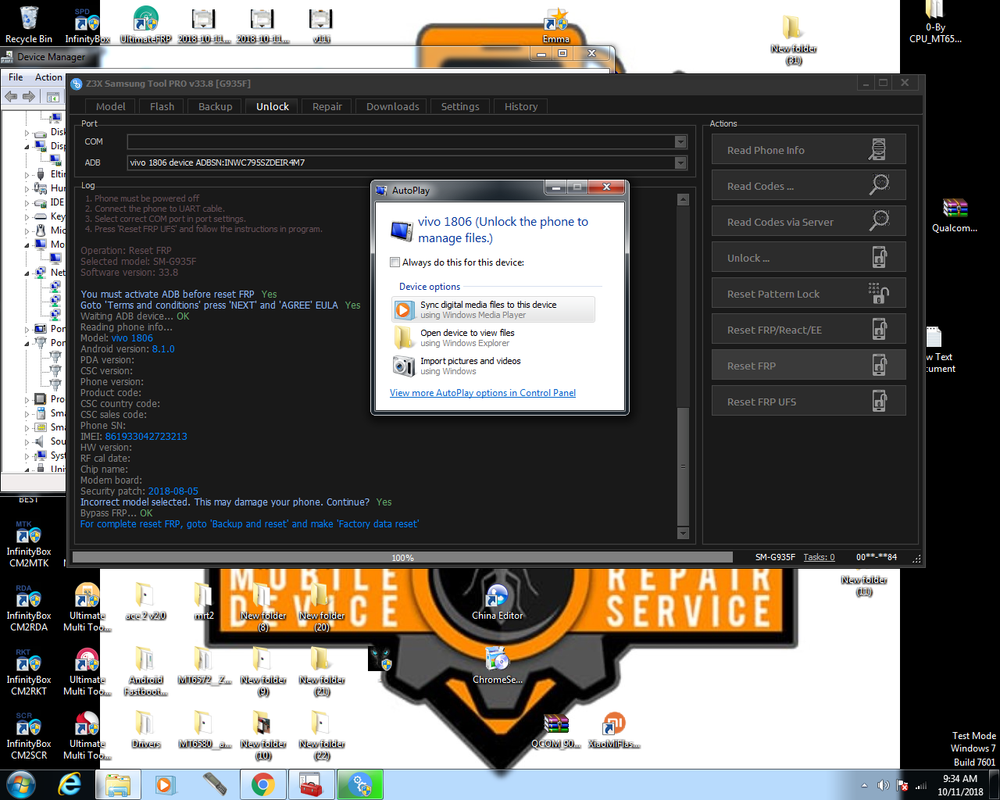This screenshot has height=800, width=1000.
Task: Go to the Downloads tab
Action: point(392,107)
